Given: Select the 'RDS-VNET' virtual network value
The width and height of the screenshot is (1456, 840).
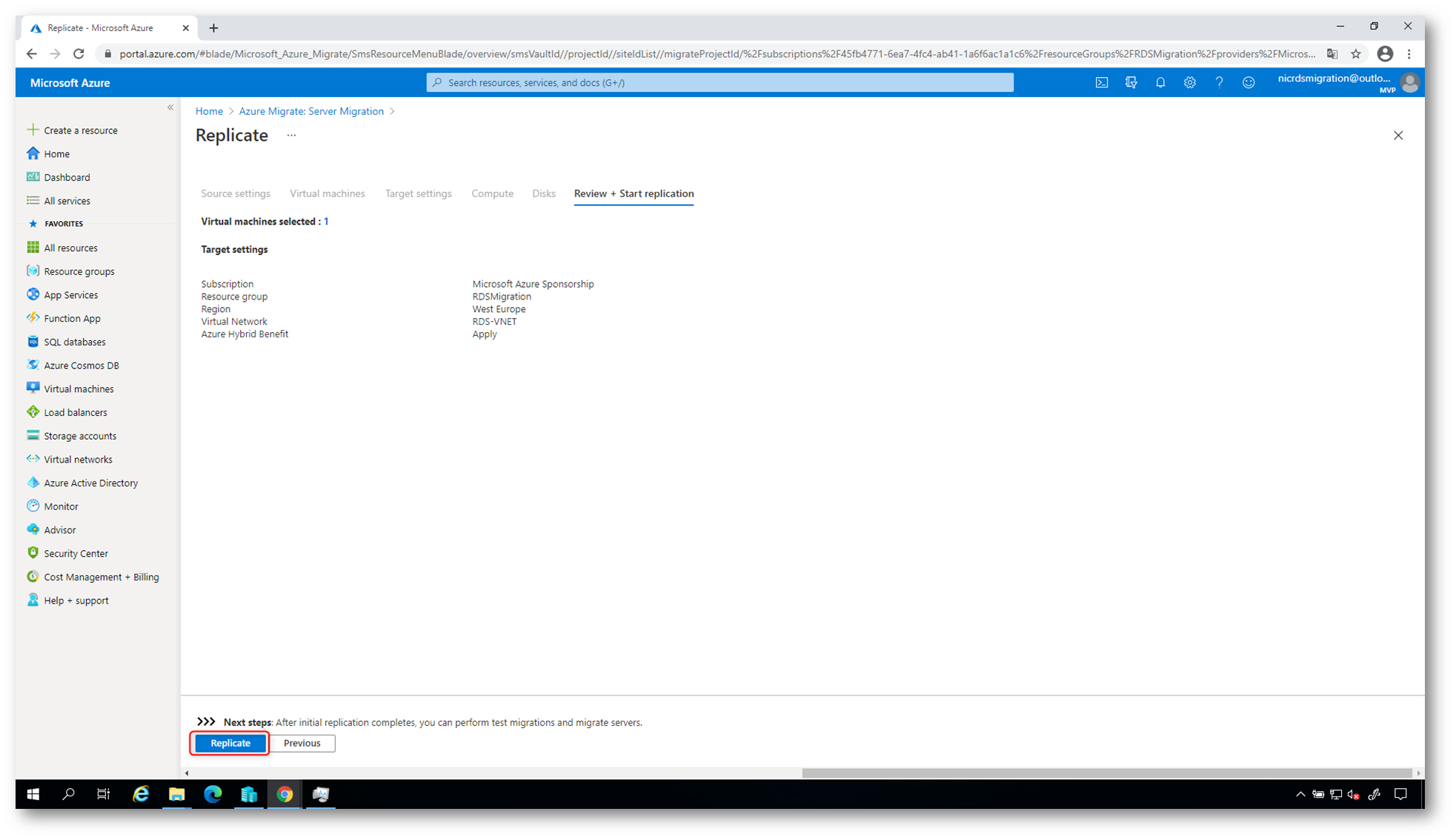Looking at the screenshot, I should (494, 322).
